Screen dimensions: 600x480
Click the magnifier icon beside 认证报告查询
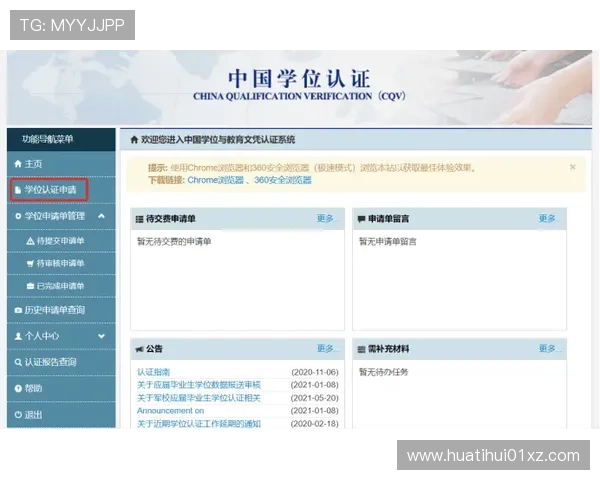pyautogui.click(x=18, y=362)
